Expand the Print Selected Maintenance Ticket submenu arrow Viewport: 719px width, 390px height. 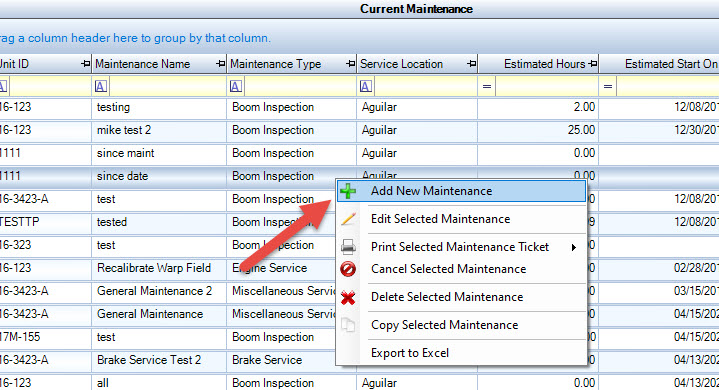[x=574, y=247]
